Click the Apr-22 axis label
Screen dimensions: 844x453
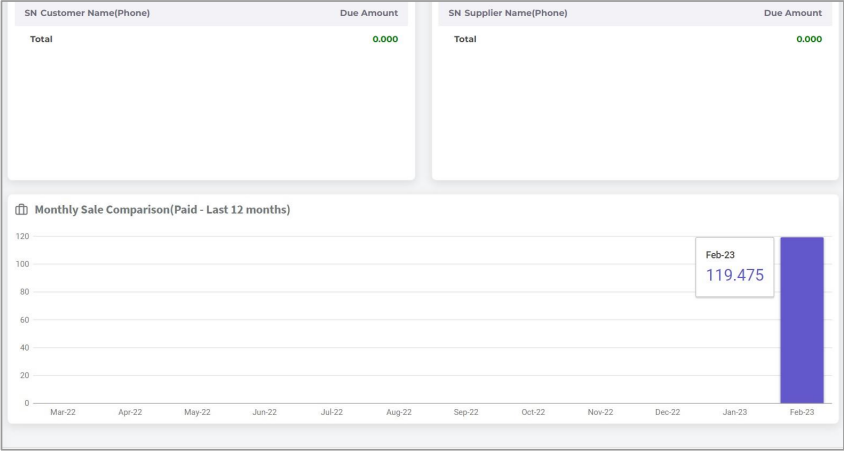130,412
